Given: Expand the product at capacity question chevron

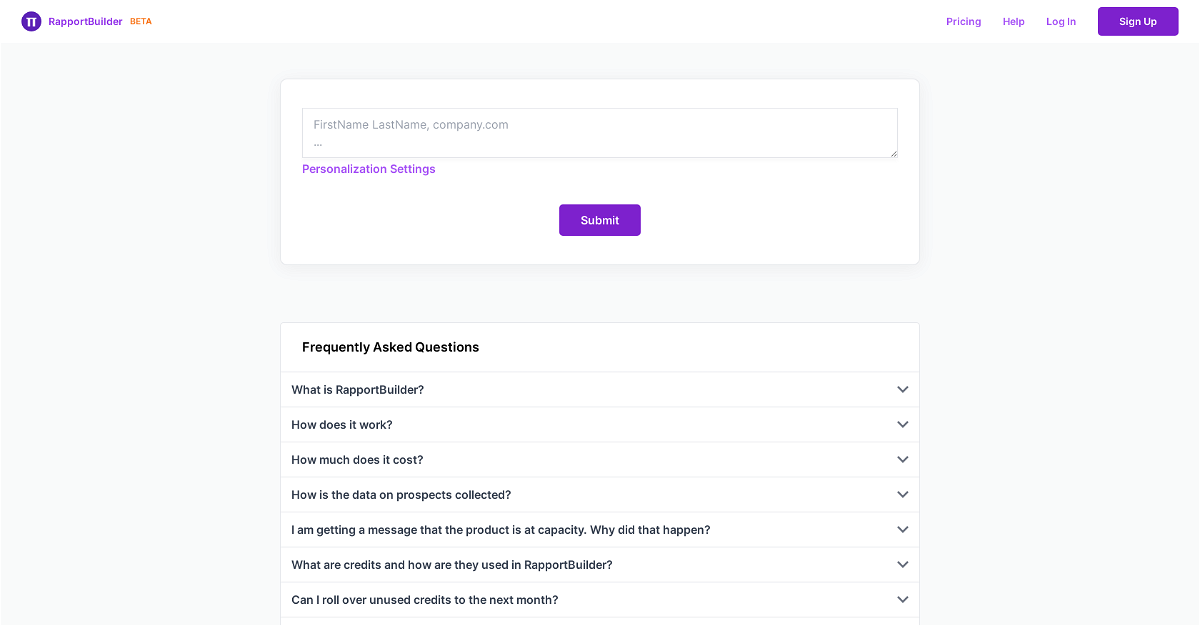Looking at the screenshot, I should pos(902,530).
